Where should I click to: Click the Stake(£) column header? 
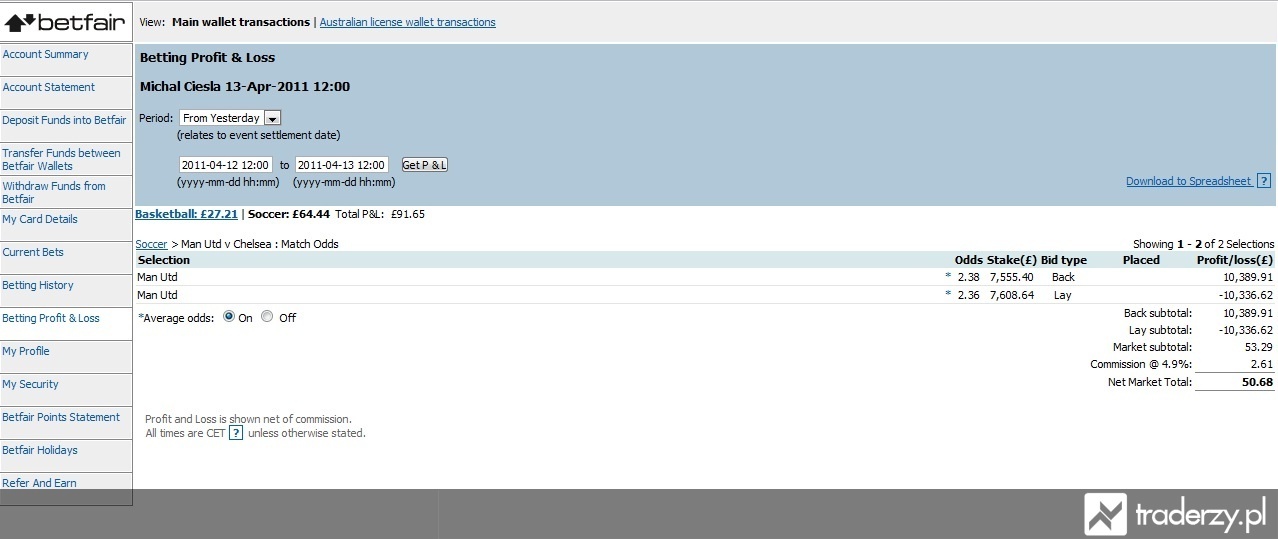point(1011,260)
